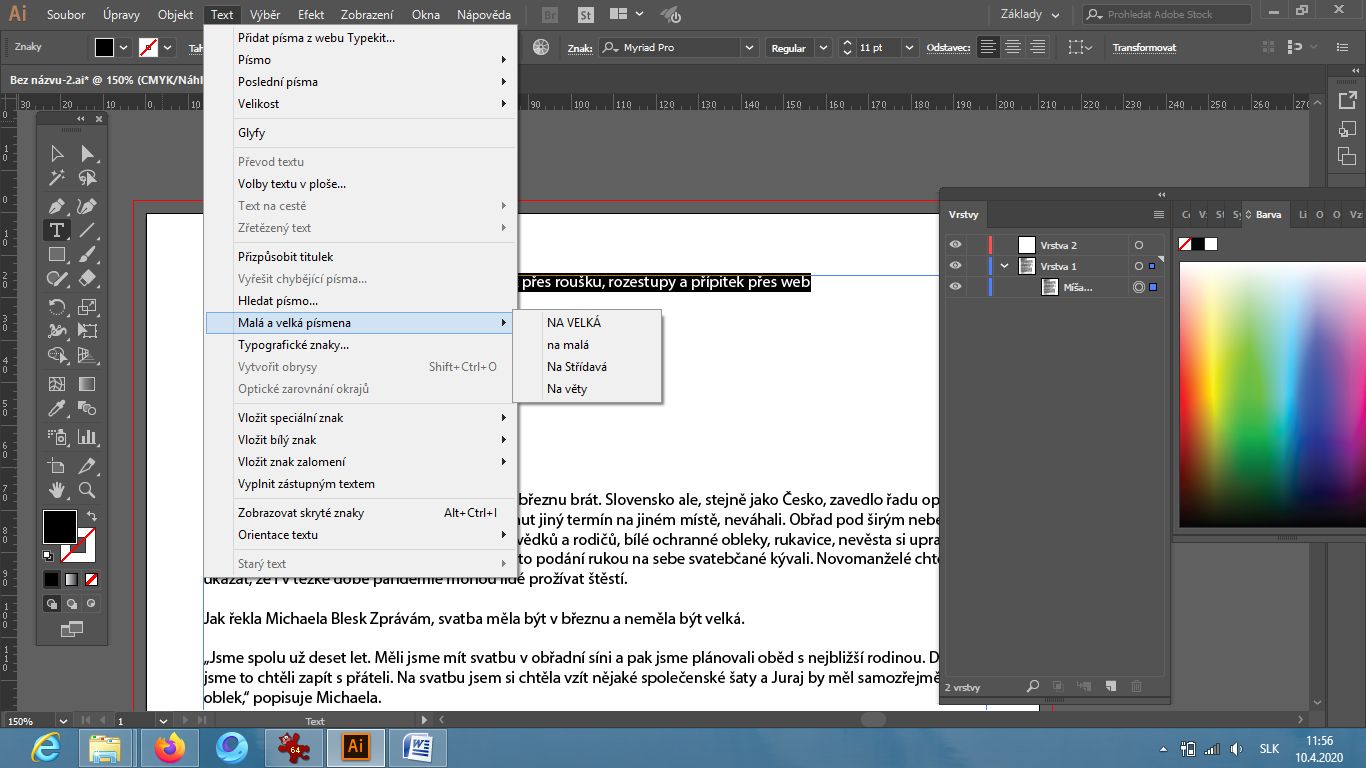This screenshot has width=1366, height=768.
Task: Align paragraph text to center
Action: pos(1013,48)
